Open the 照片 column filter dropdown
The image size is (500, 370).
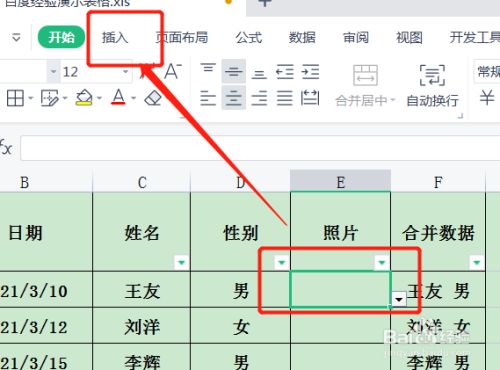pos(382,262)
